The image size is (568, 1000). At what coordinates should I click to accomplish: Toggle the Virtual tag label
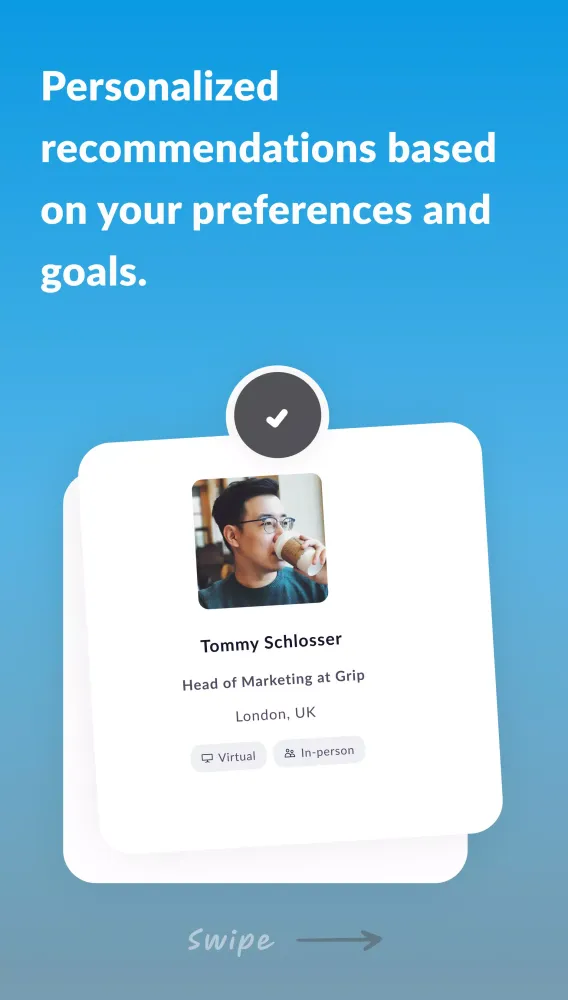(x=237, y=757)
